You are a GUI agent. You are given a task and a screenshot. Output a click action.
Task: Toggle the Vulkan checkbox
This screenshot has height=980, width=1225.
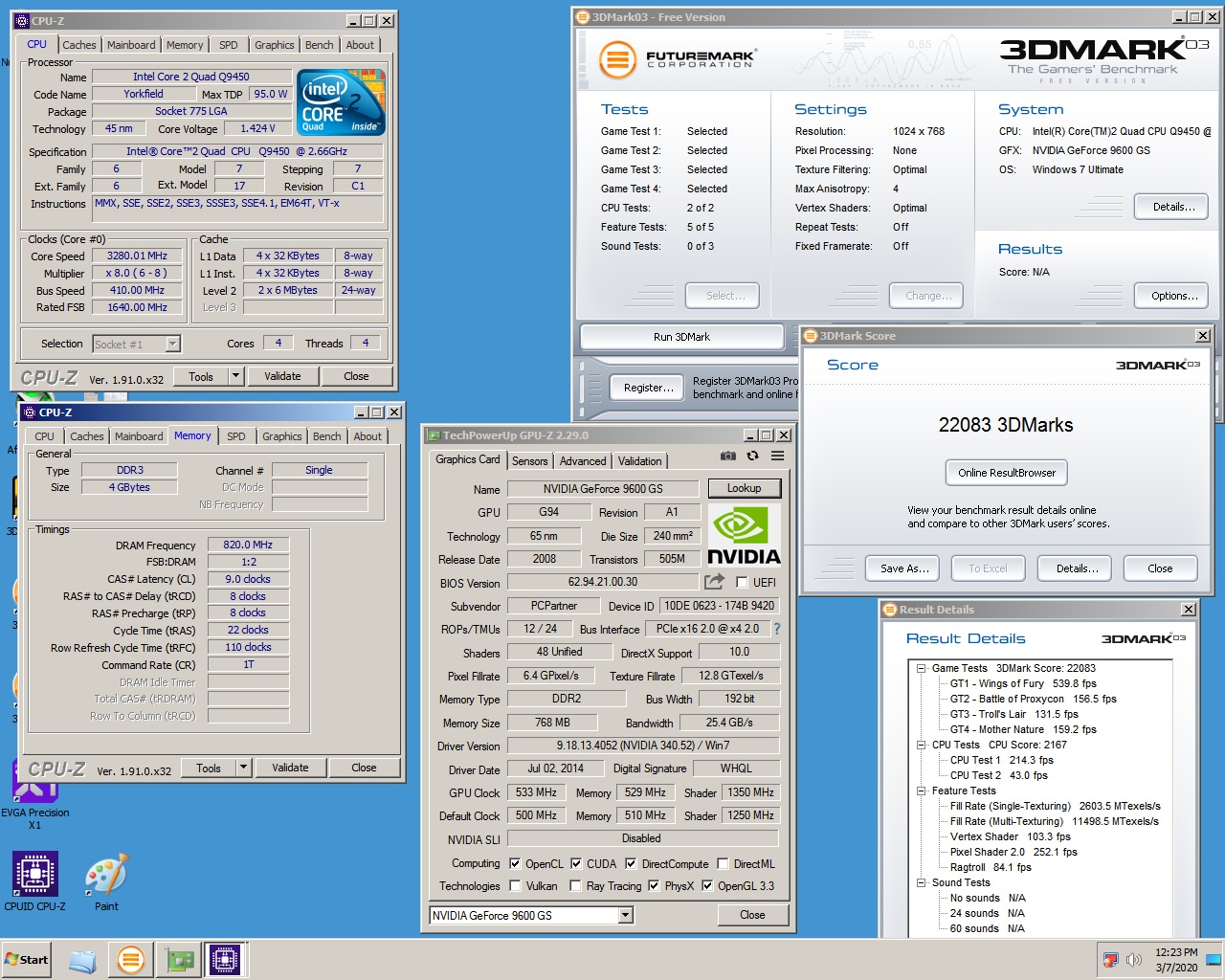515,885
